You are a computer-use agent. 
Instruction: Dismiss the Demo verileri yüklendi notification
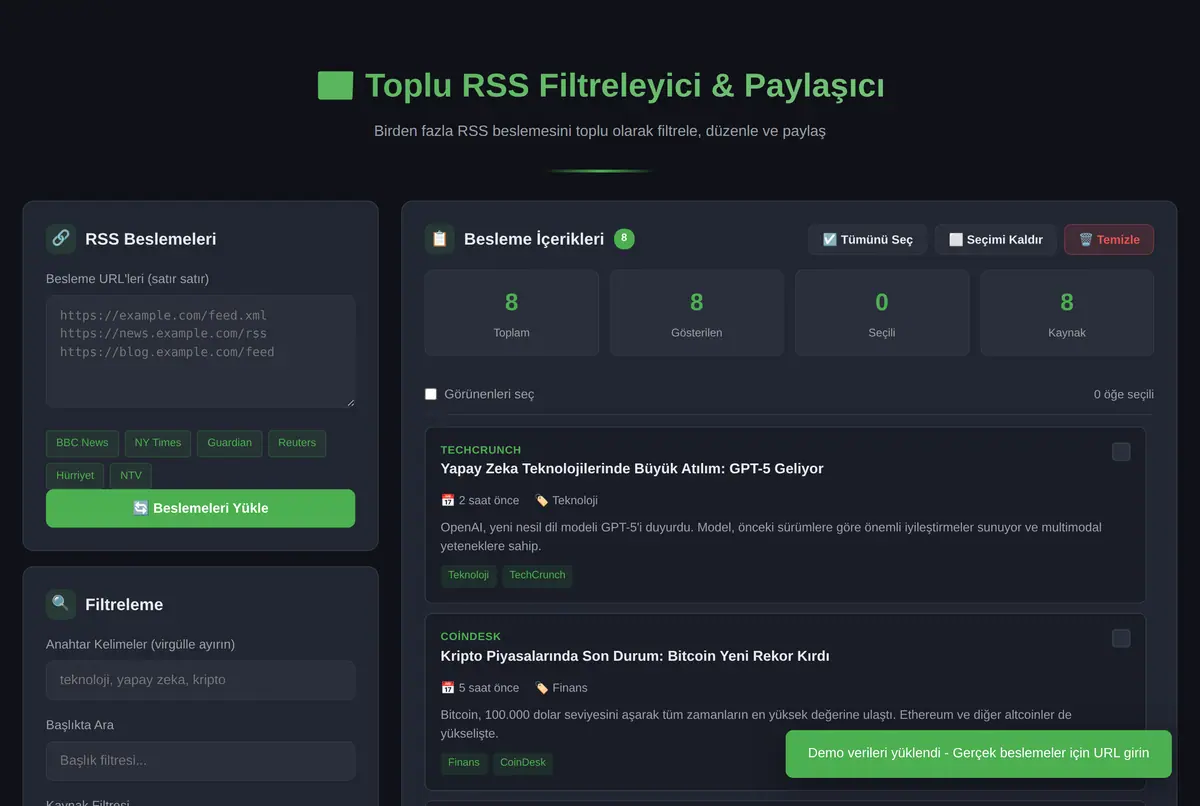(x=978, y=753)
